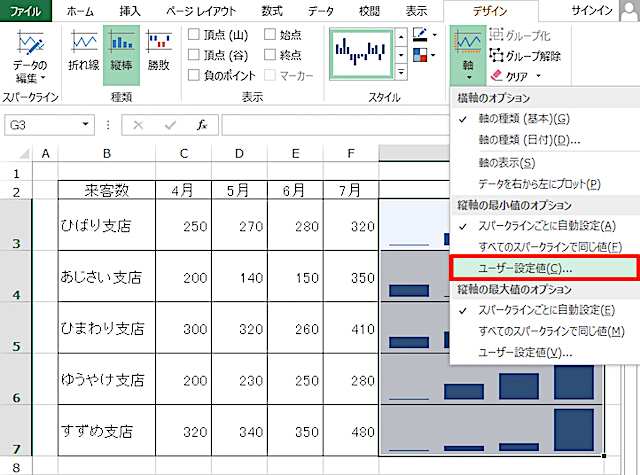This screenshot has height=475, width=640.
Task: Click the insert function fx icon
Action: click(202, 125)
